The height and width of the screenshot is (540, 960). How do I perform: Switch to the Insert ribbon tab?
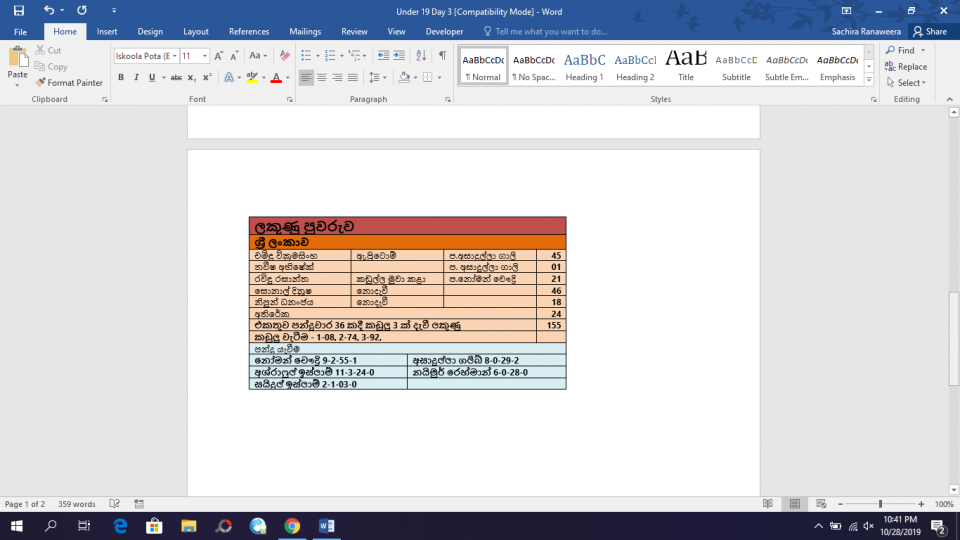(107, 32)
